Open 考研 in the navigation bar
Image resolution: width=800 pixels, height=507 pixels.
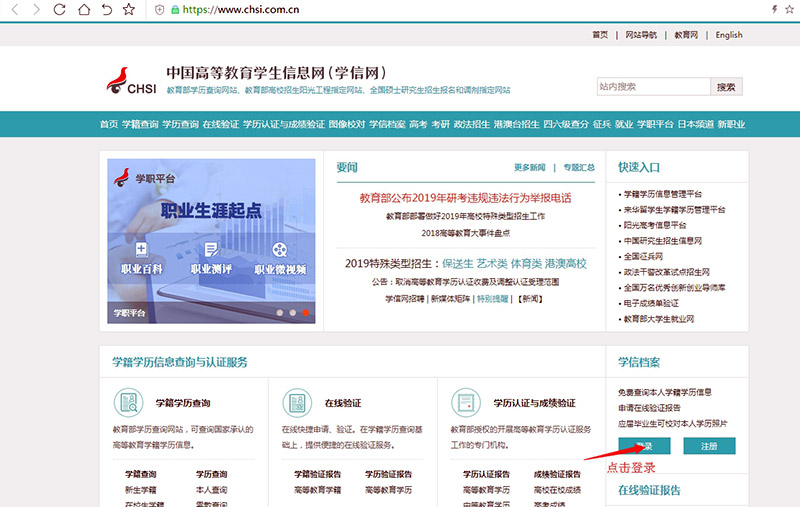pos(440,124)
